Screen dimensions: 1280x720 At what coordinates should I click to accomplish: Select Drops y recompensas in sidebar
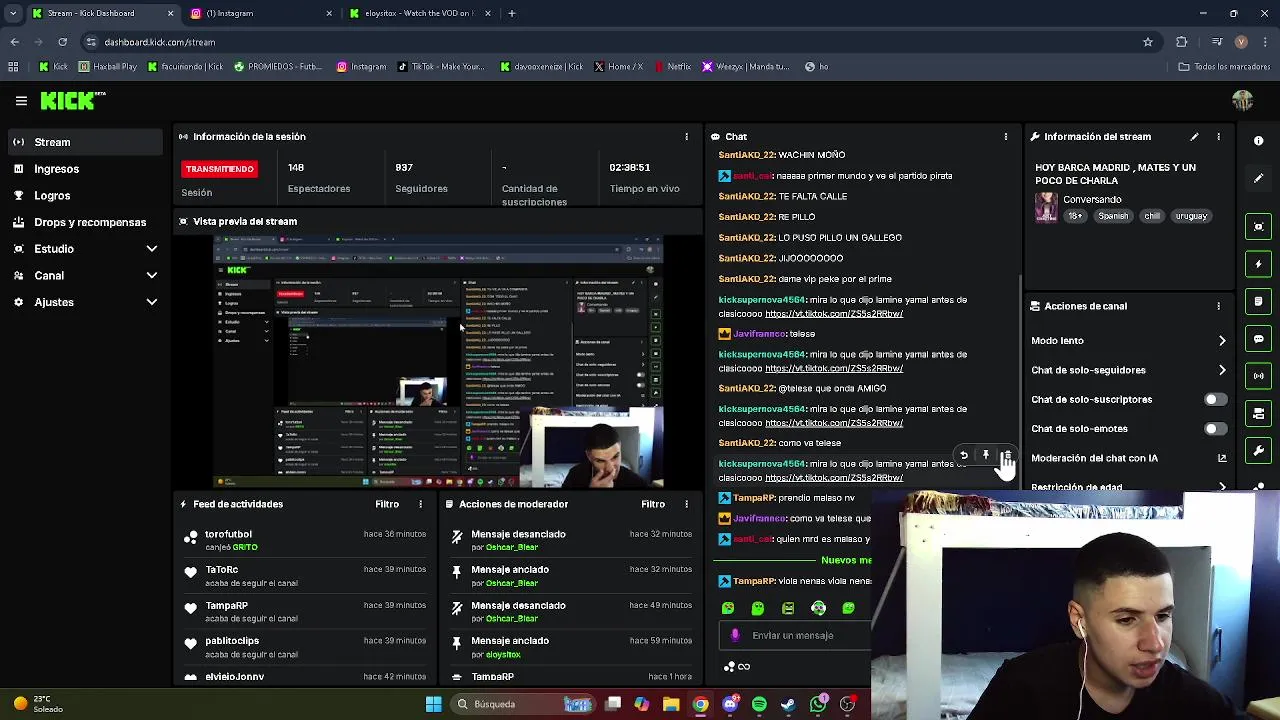pos(85,222)
